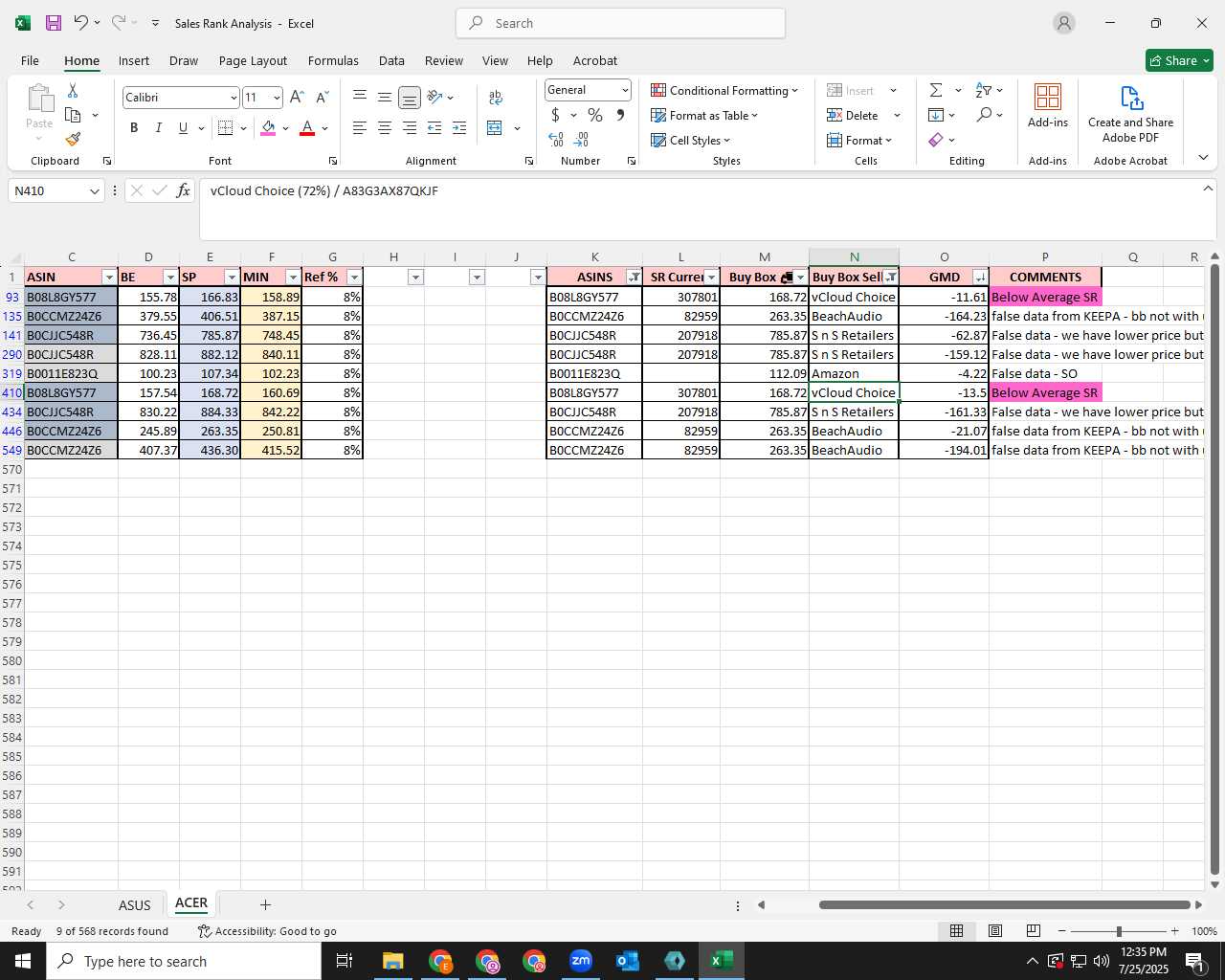Click the Clear eraser icon

(936, 140)
